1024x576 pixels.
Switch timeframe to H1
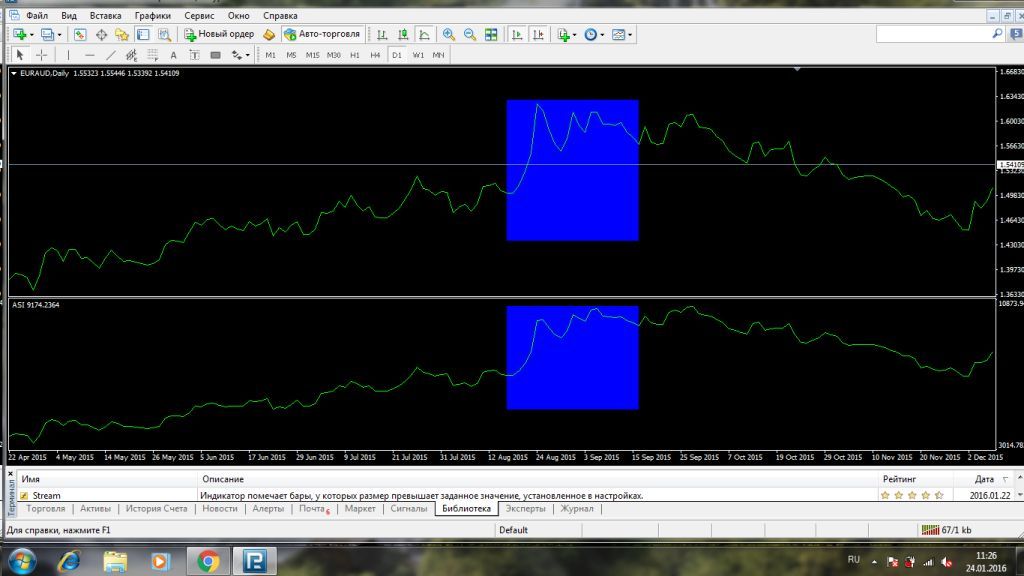click(x=355, y=55)
